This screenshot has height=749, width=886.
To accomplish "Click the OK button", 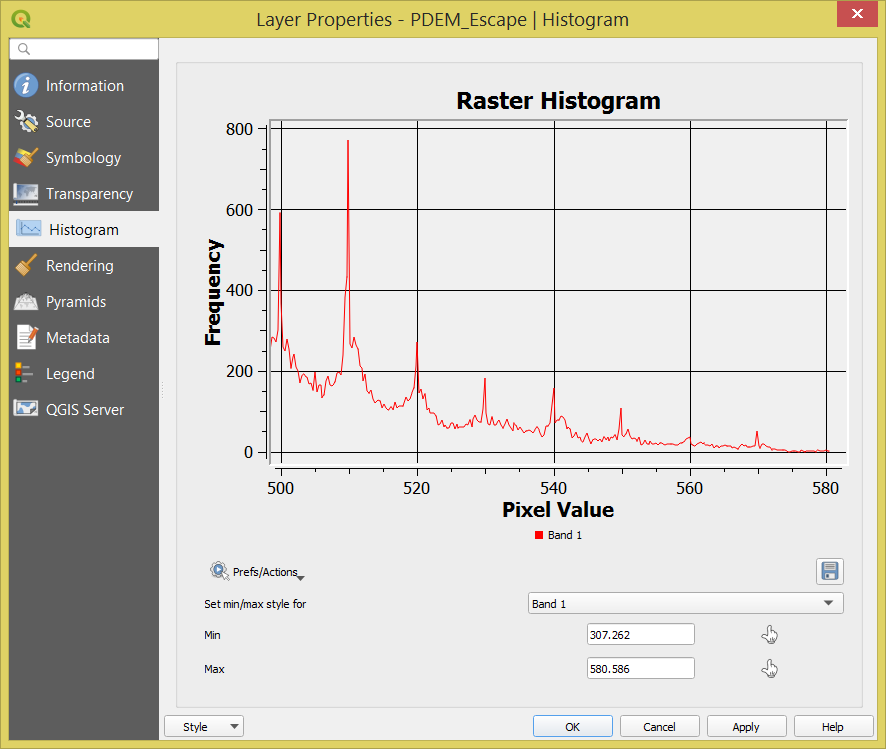I will coord(572,726).
